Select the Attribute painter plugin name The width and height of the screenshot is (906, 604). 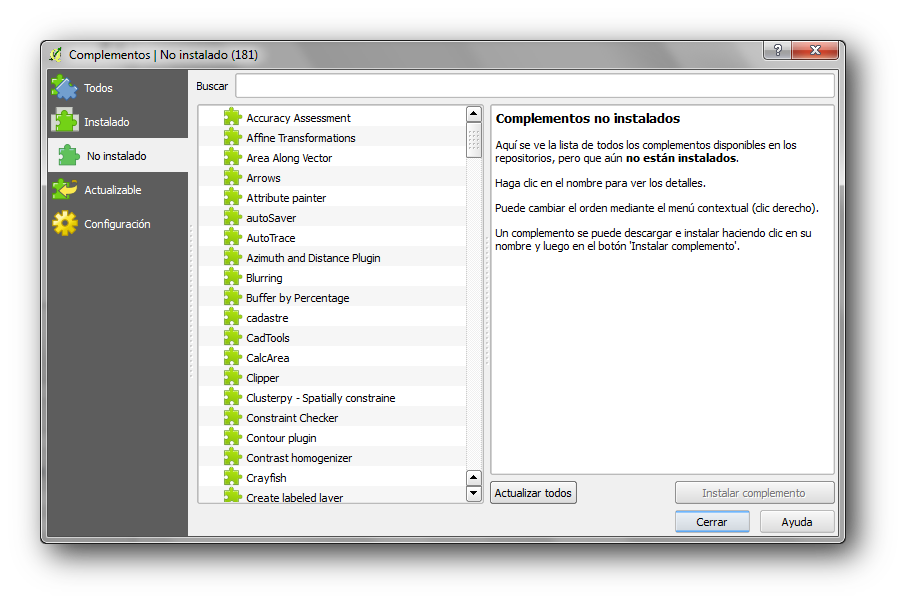pyautogui.click(x=286, y=198)
